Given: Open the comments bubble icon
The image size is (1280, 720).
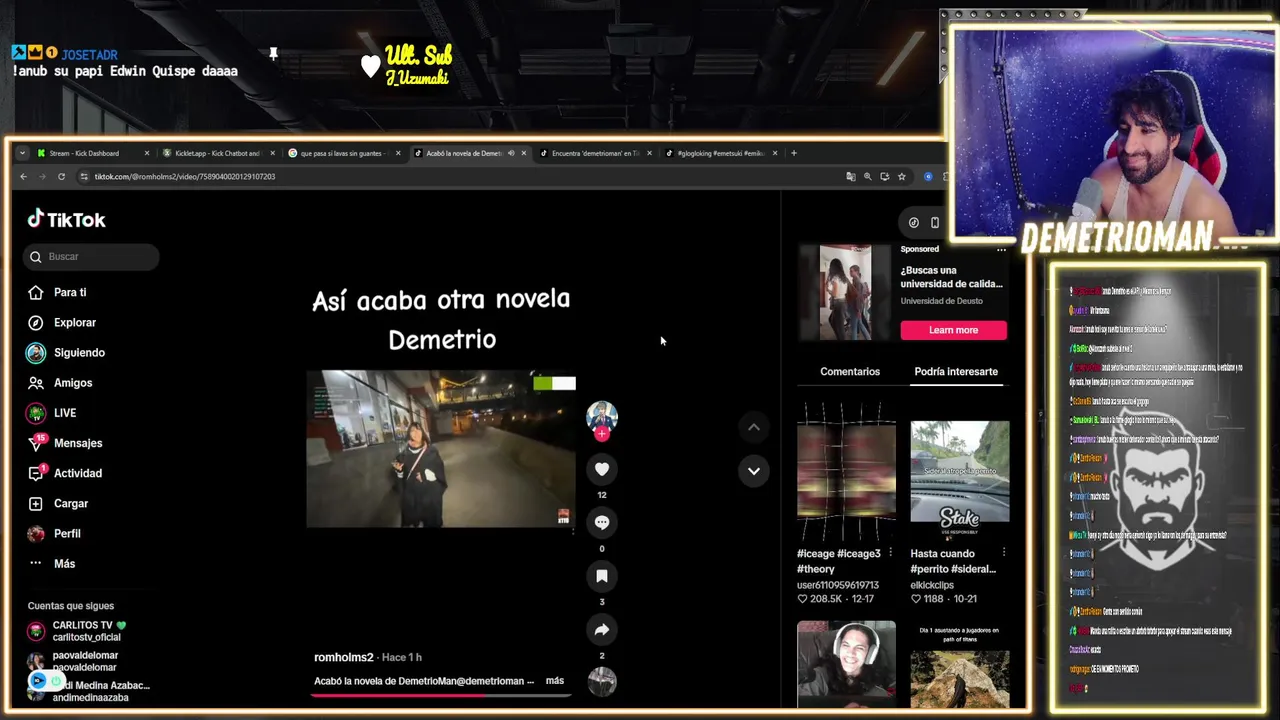Looking at the screenshot, I should [x=602, y=522].
